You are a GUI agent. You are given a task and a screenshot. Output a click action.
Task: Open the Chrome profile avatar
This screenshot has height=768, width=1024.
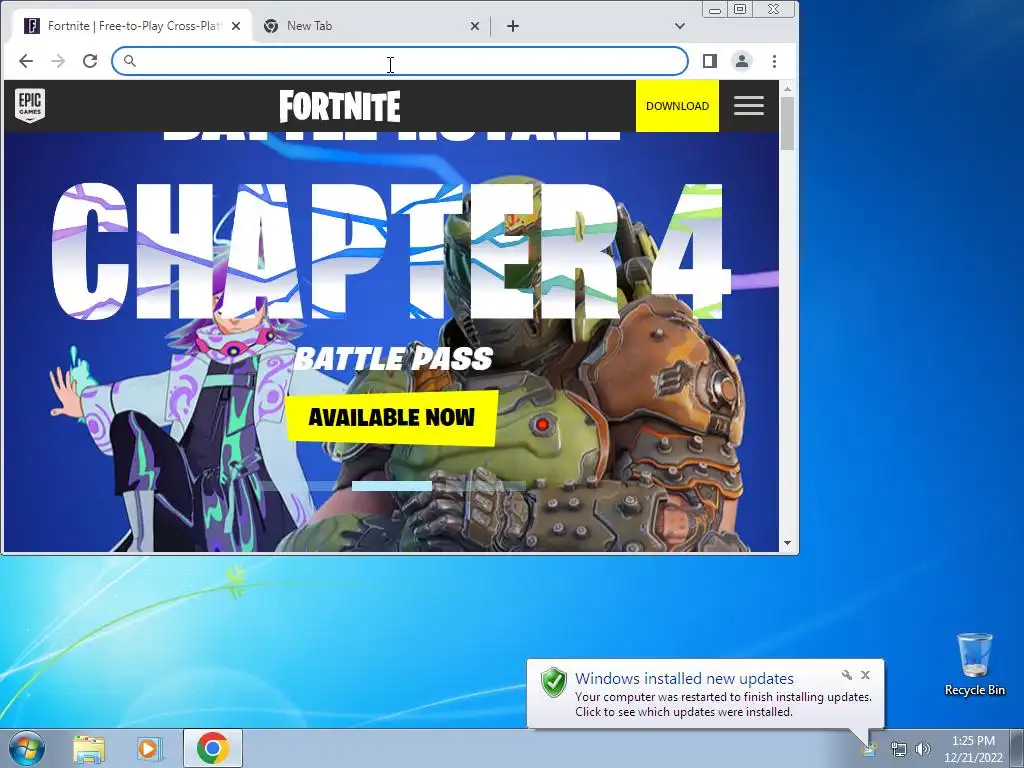coord(742,61)
